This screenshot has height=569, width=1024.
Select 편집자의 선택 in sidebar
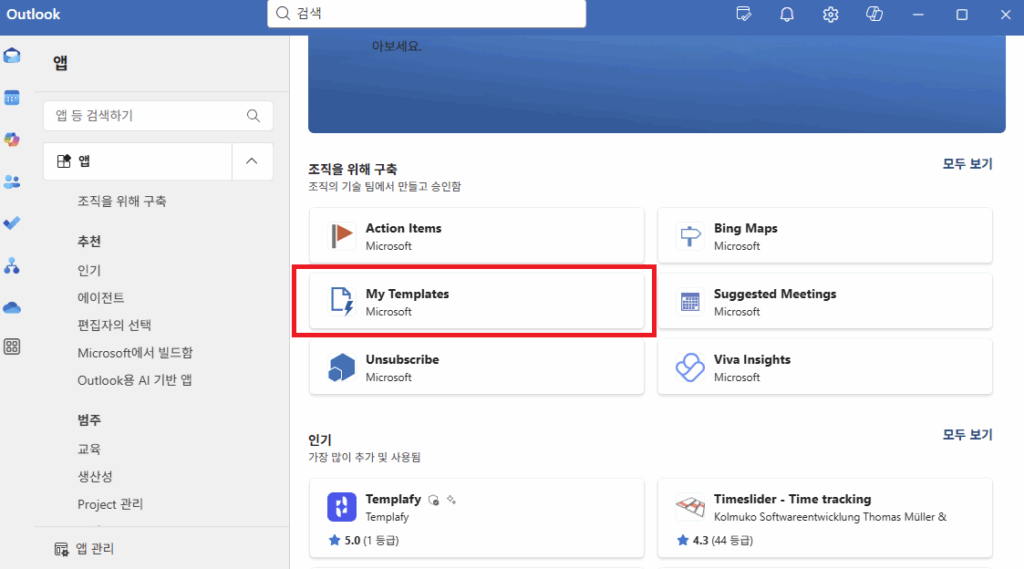pyautogui.click(x=114, y=325)
